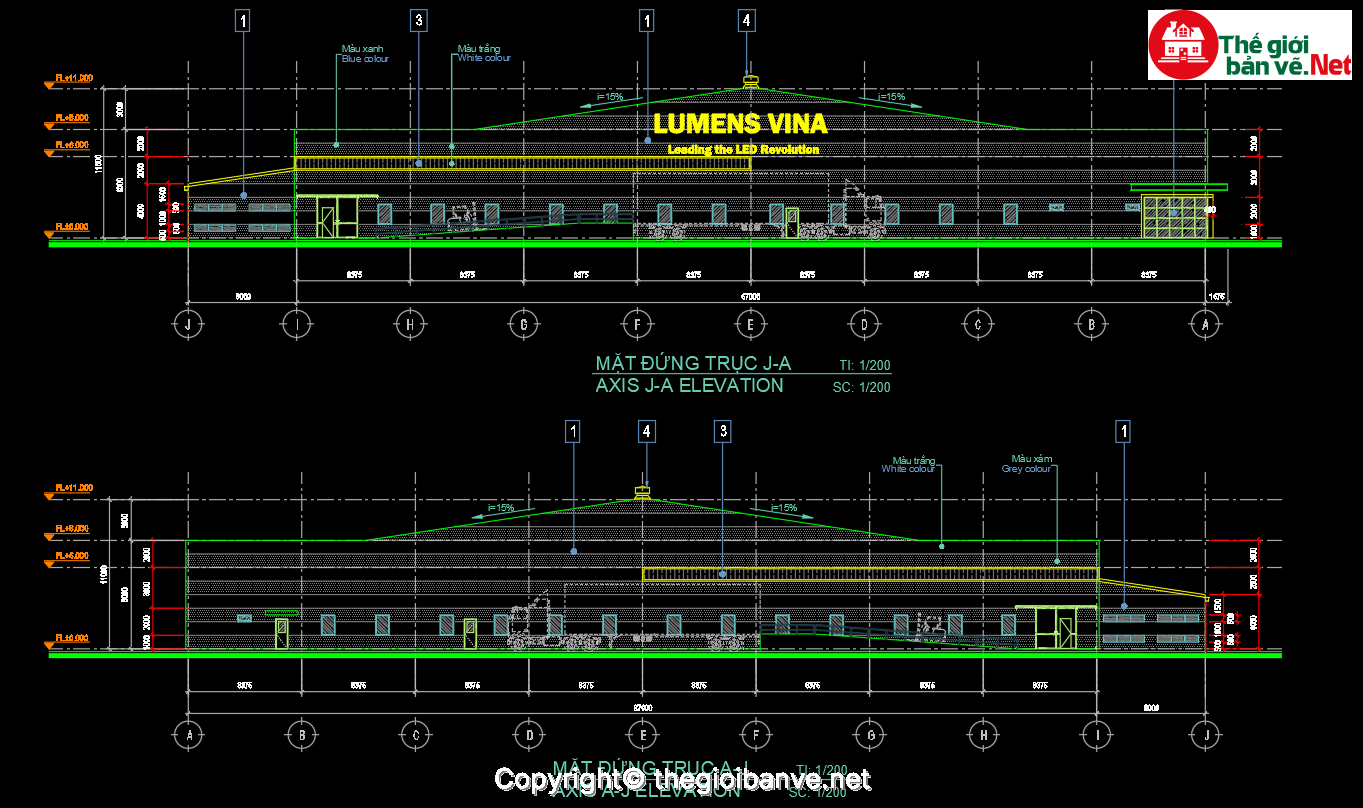Click the 47000 overall dimension text

pos(751,296)
